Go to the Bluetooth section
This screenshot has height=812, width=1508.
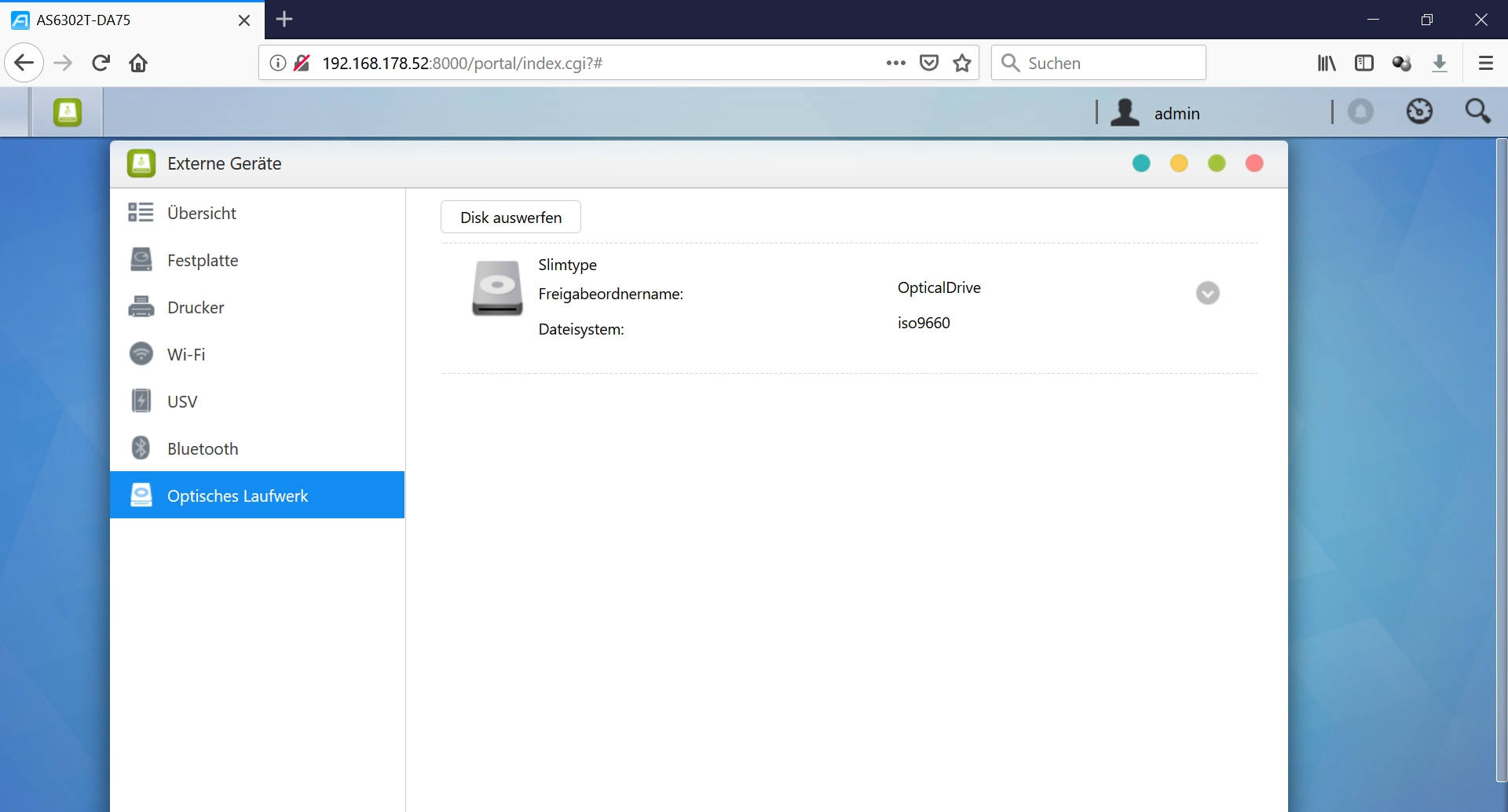point(203,448)
